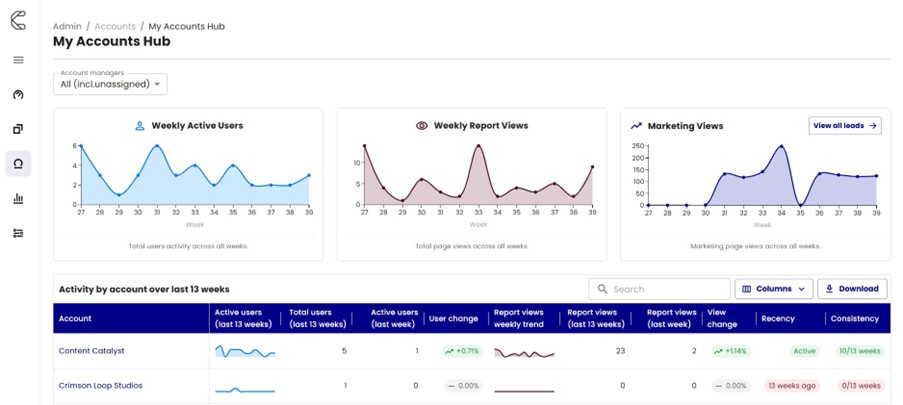903x405 pixels.
Task: Sort by the Consistency column header
Action: [x=853, y=319]
